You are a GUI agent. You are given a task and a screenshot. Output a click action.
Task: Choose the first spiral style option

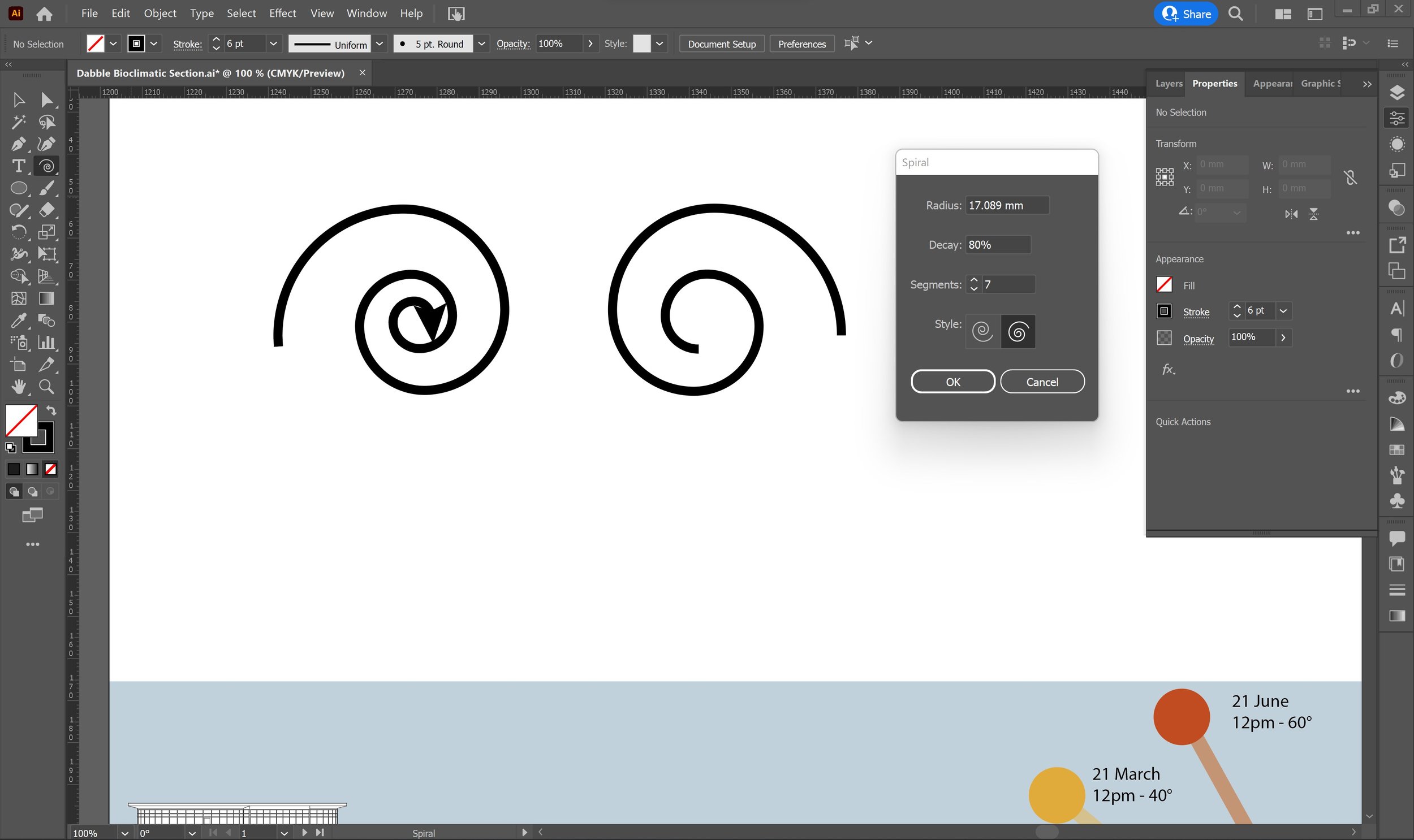[983, 331]
